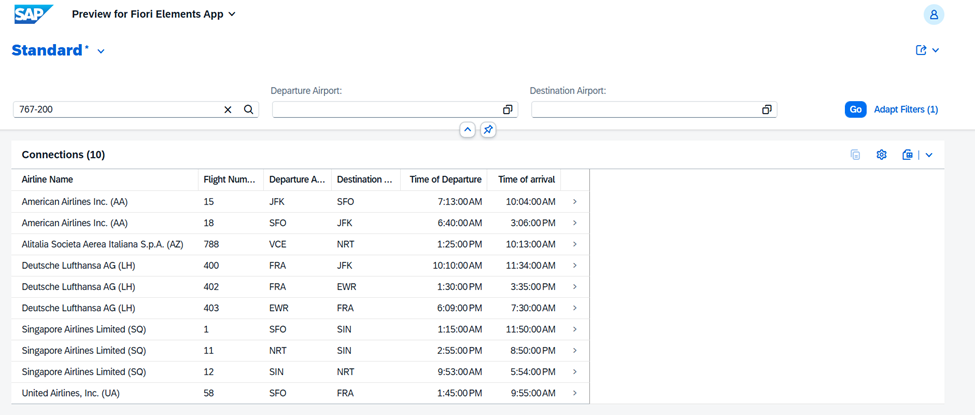Clear the 767-200 search text
The height and width of the screenshot is (415, 975).
(x=228, y=110)
